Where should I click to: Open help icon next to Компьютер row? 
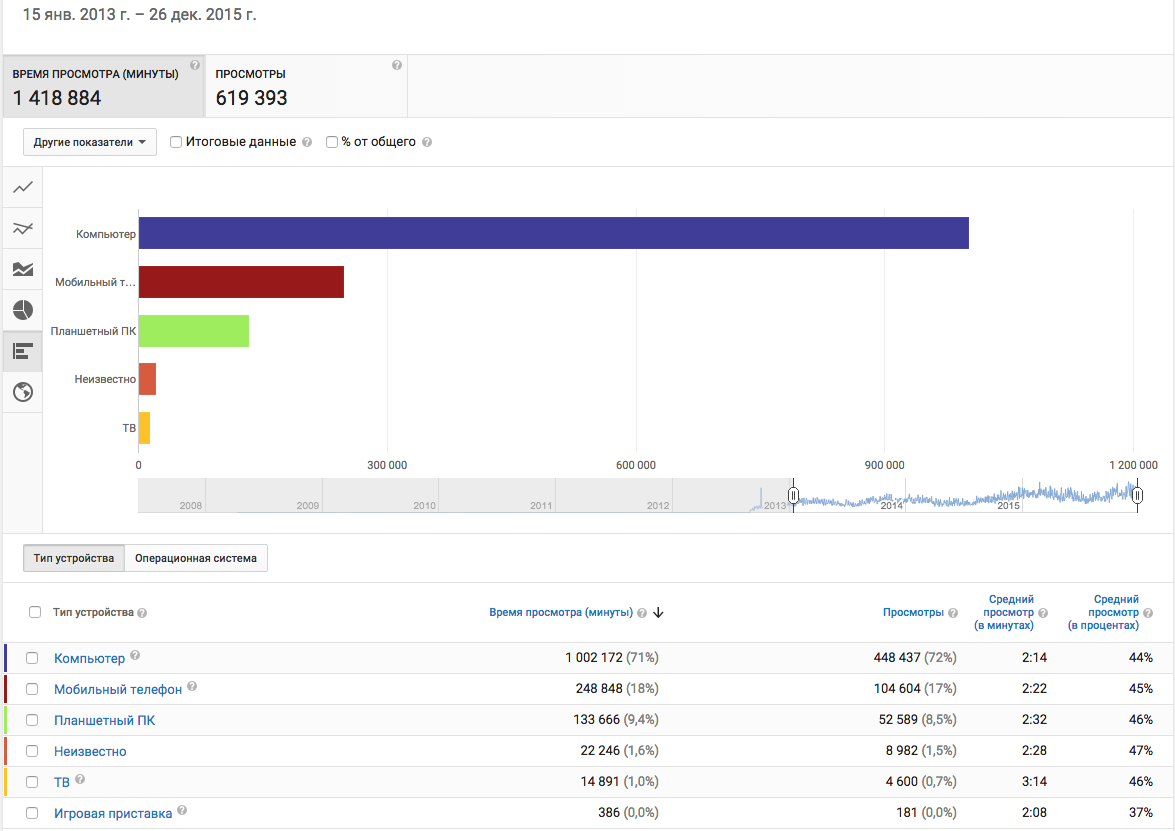click(x=135, y=655)
